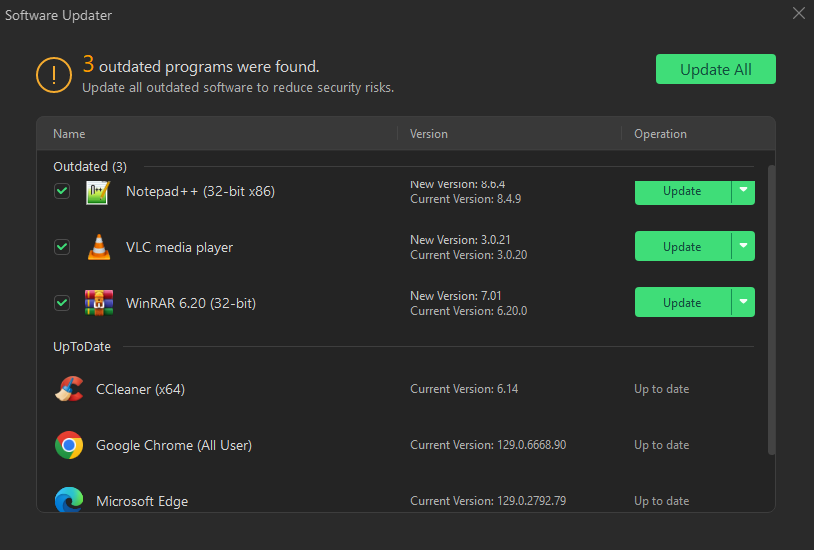This screenshot has width=814, height=550.
Task: Click WinRAR New Version: 7.01 text
Action: [456, 296]
